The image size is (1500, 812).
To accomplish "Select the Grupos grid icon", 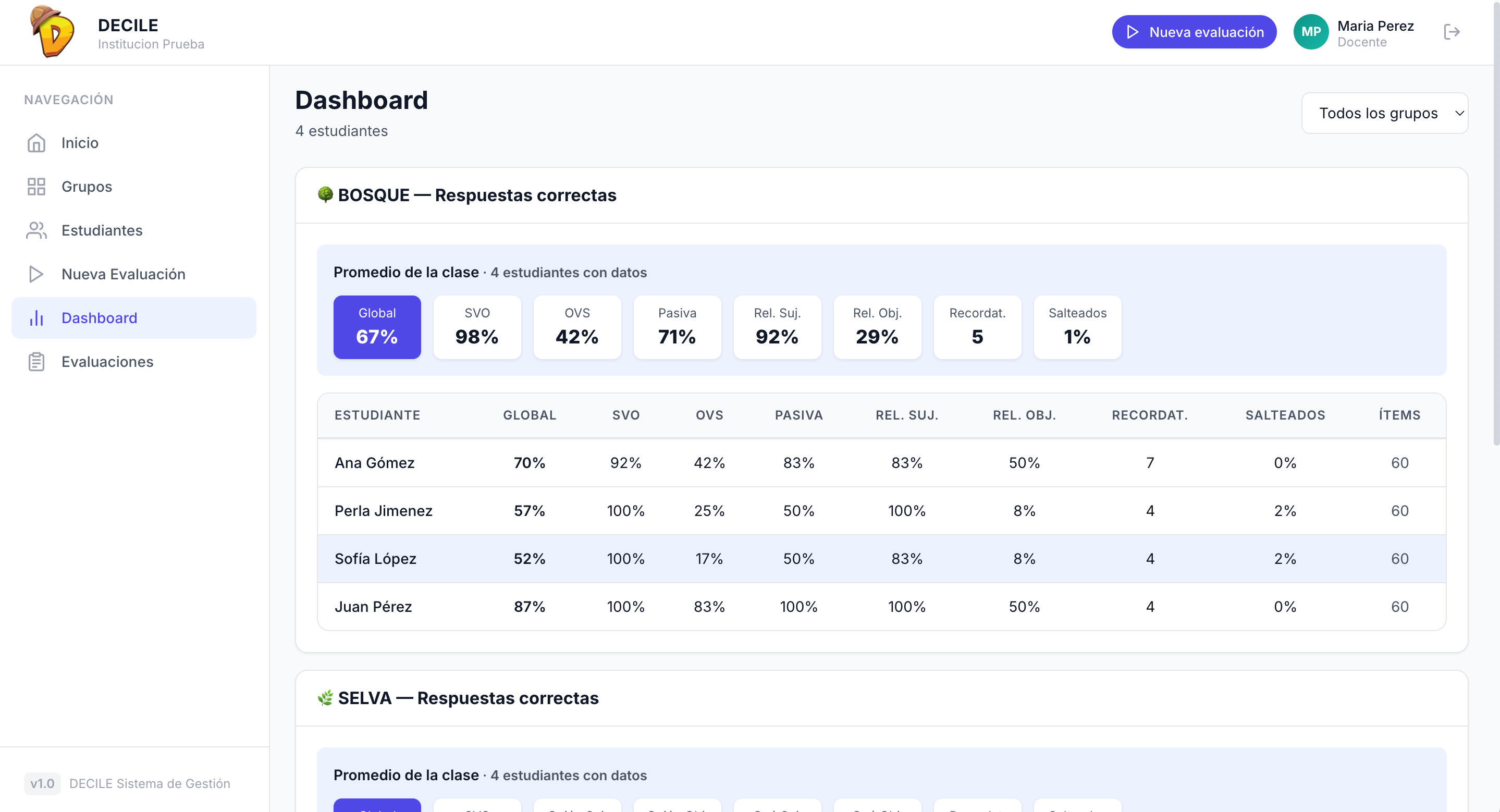I will click(36, 187).
